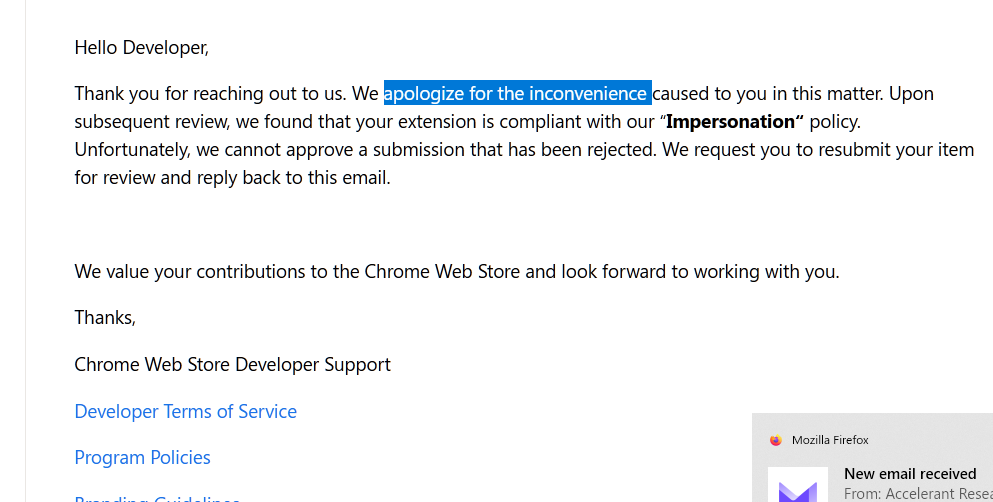993x502 pixels.
Task: Open the Developer Terms of Service link
Action: pyautogui.click(x=186, y=411)
